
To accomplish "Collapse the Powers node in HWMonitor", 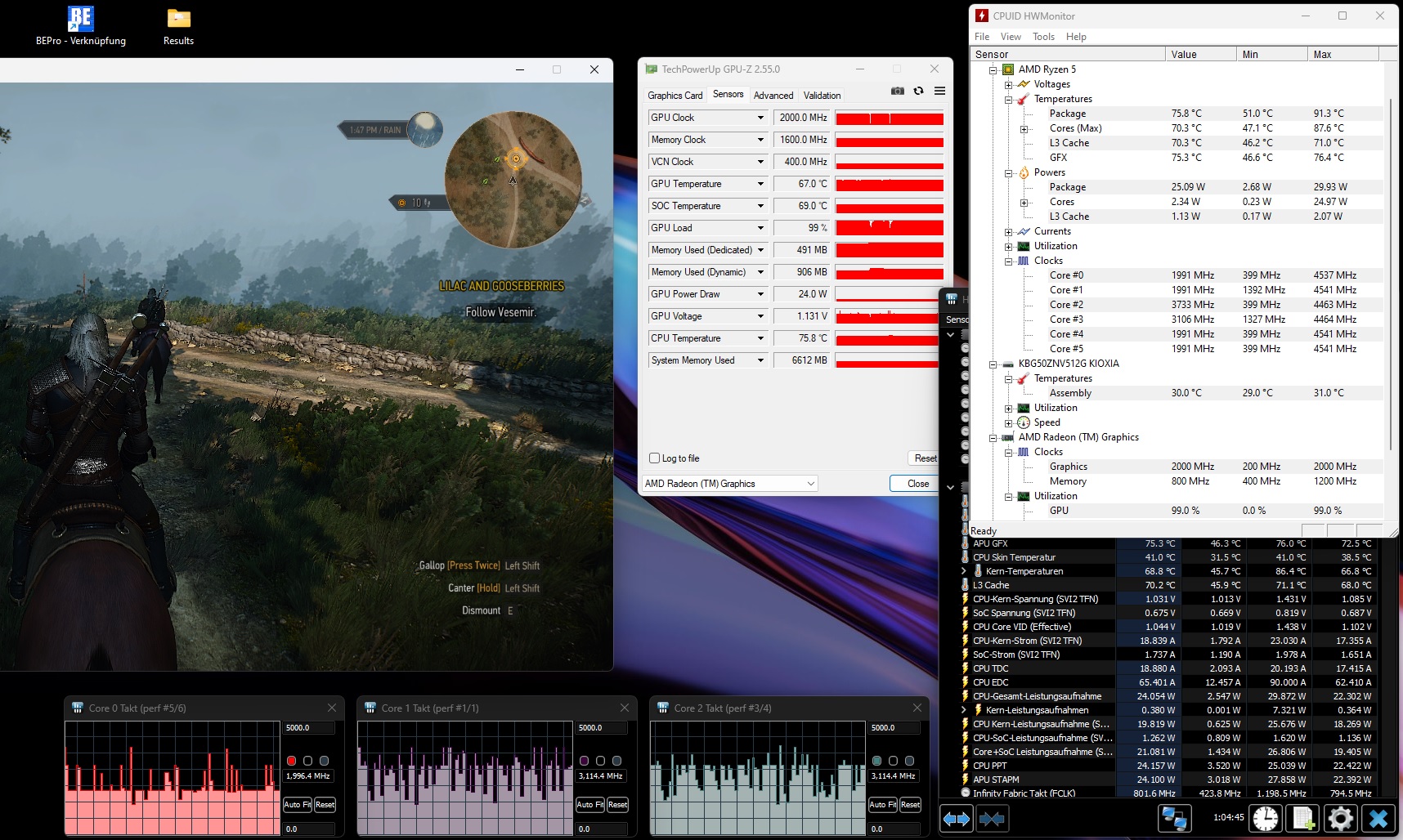I will pyautogui.click(x=1009, y=172).
